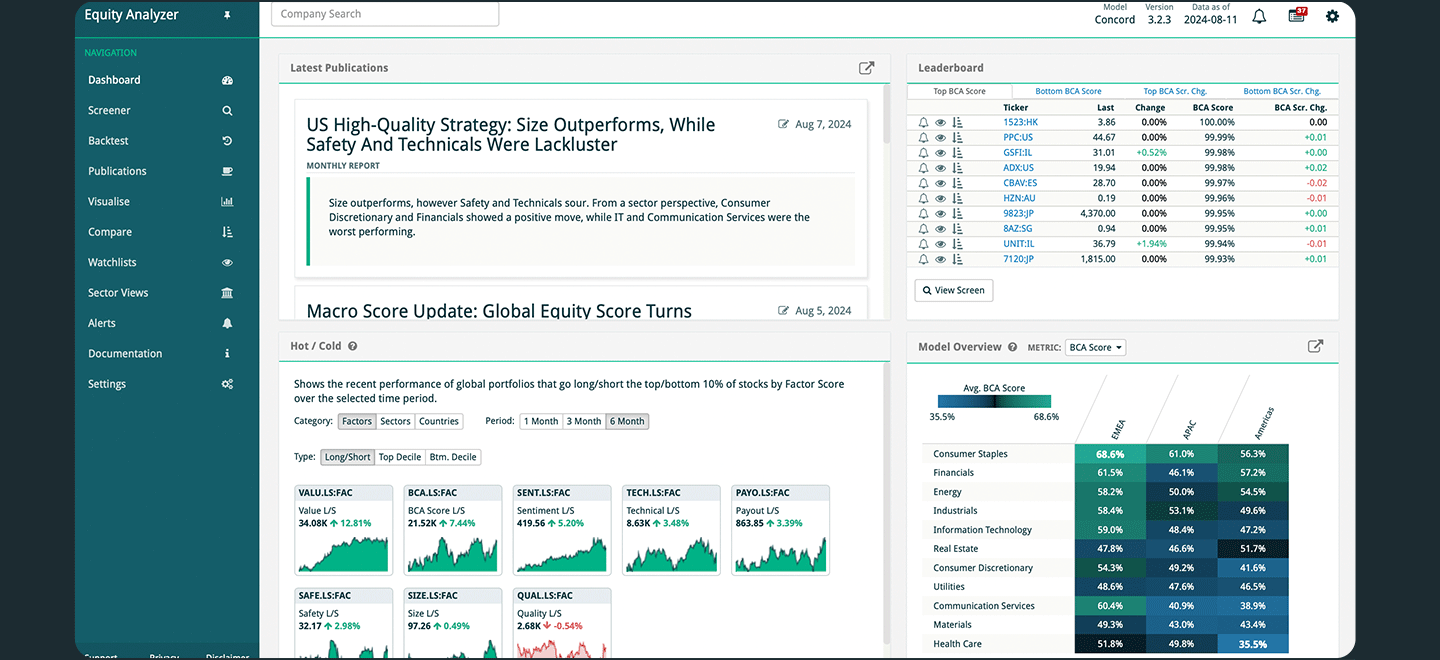Toggle the watchlist eye for GSFI:IL
This screenshot has height=660, width=1440.
[939, 152]
